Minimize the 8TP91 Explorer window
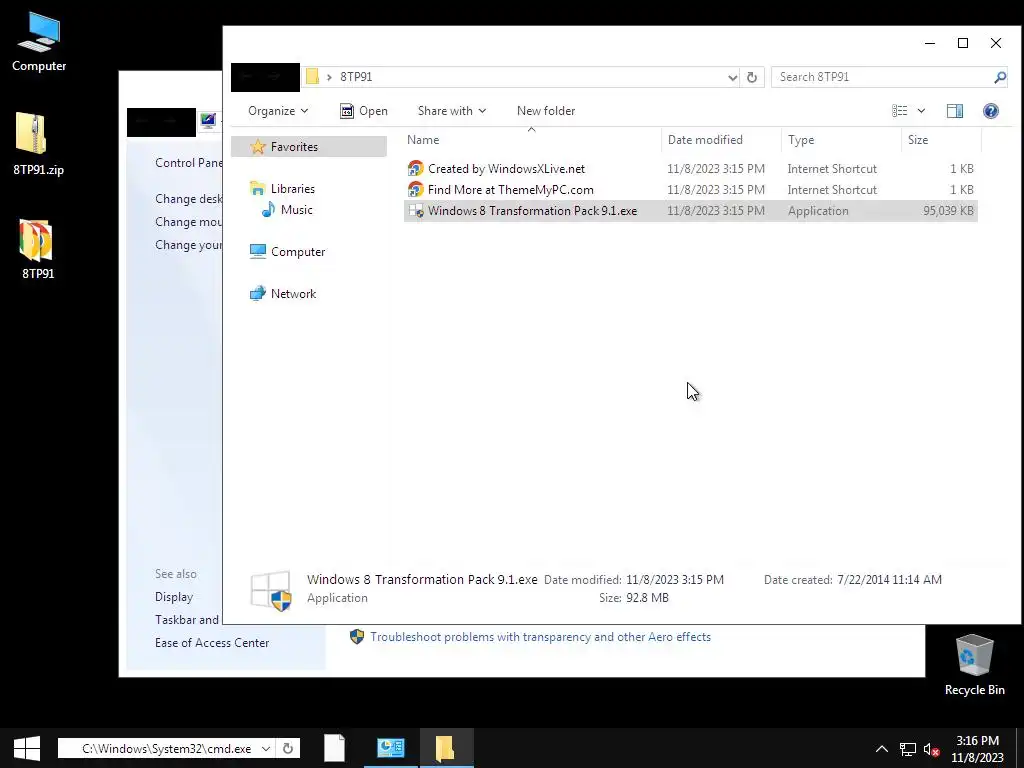Viewport: 1024px width, 768px height. (930, 43)
